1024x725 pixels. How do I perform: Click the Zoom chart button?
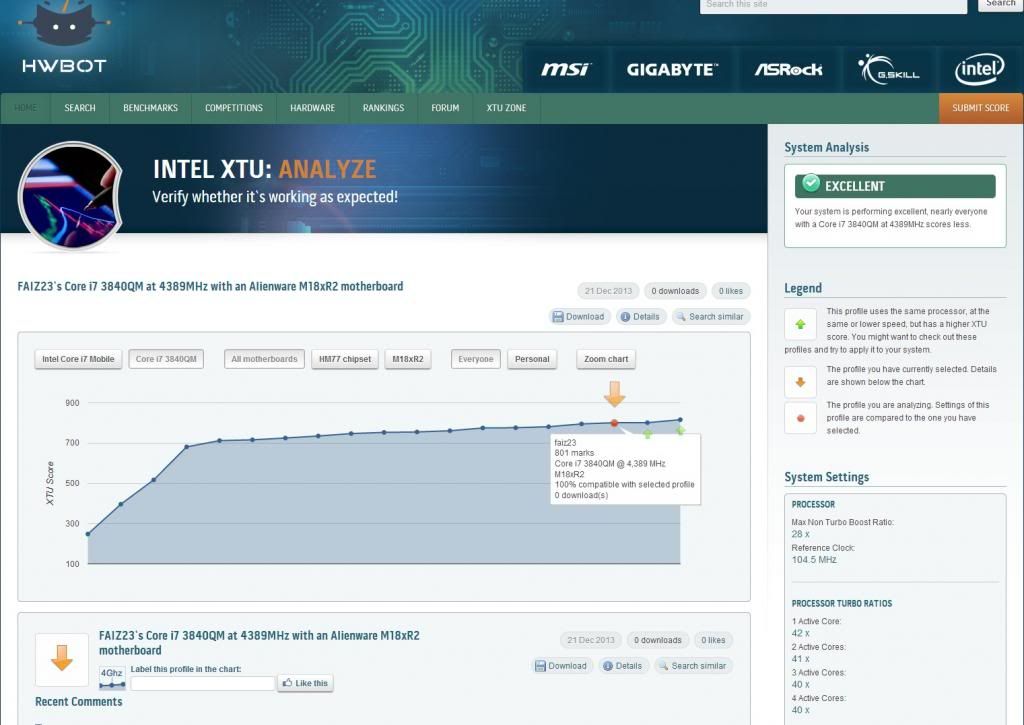pos(606,359)
